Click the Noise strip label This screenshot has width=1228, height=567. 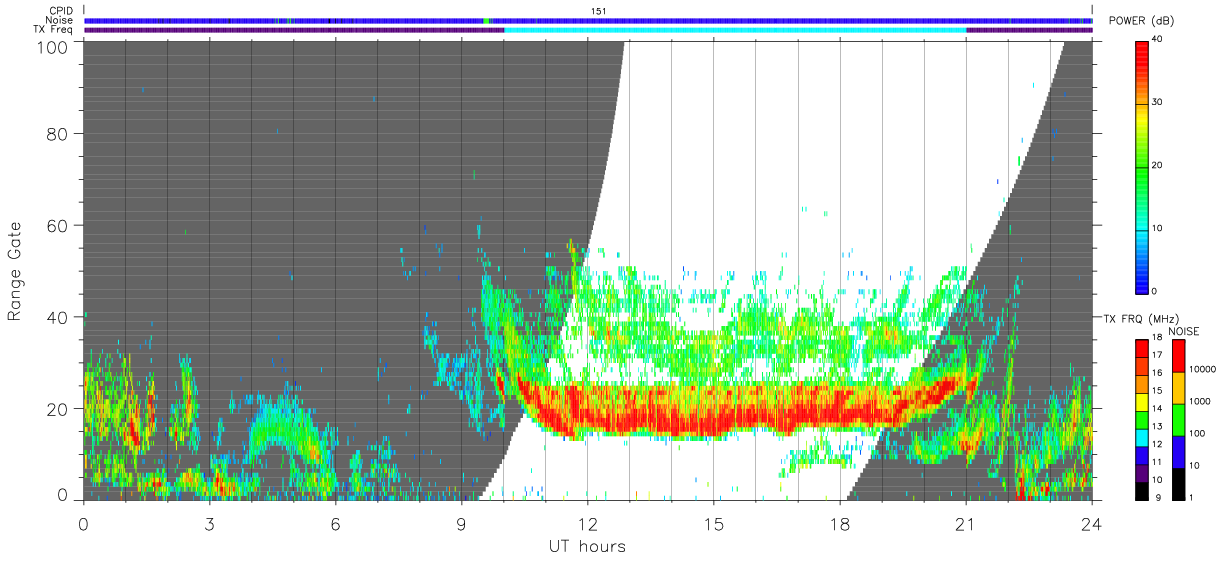pos(60,20)
